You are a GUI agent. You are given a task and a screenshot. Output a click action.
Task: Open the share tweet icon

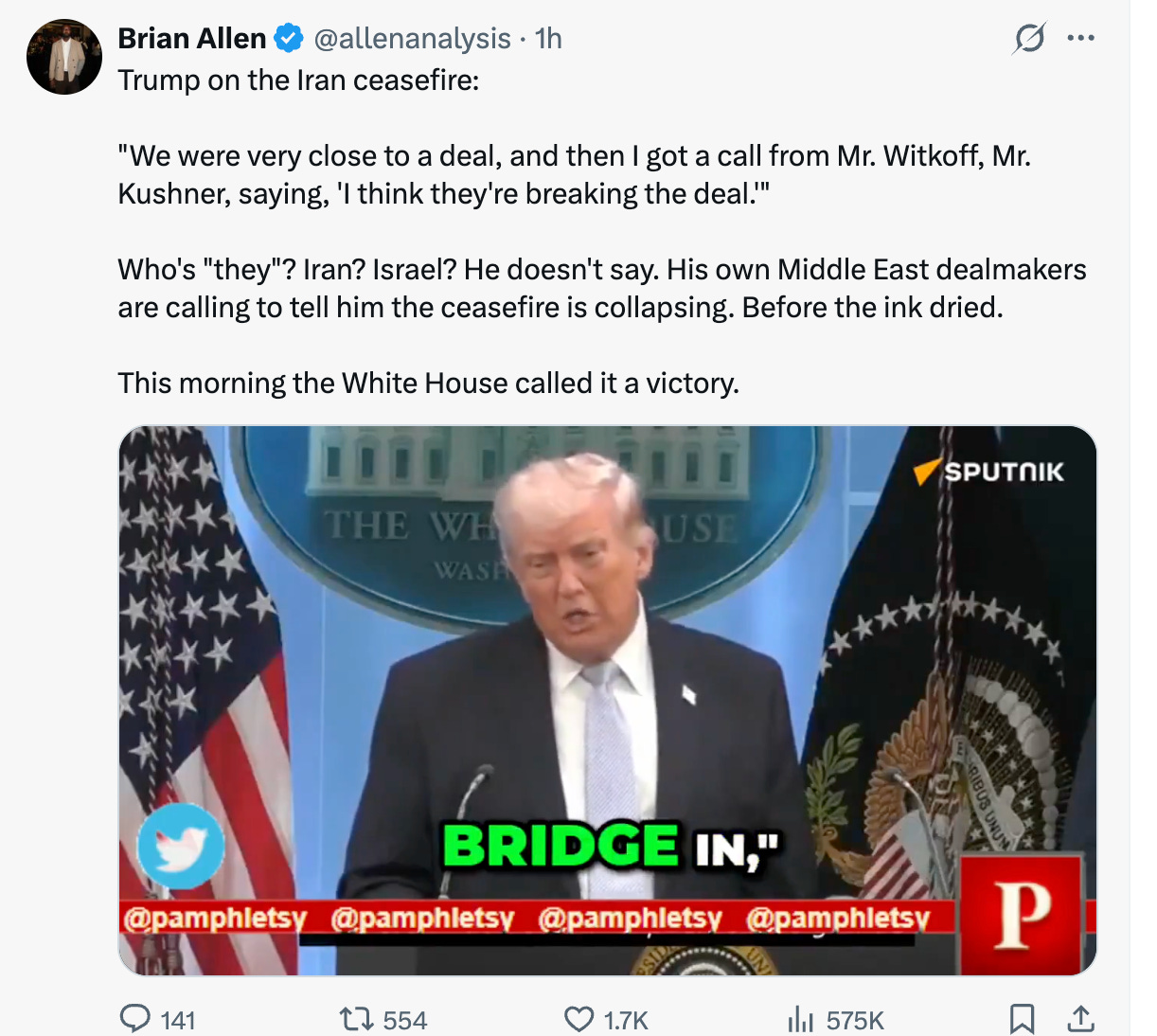(x=1080, y=1019)
